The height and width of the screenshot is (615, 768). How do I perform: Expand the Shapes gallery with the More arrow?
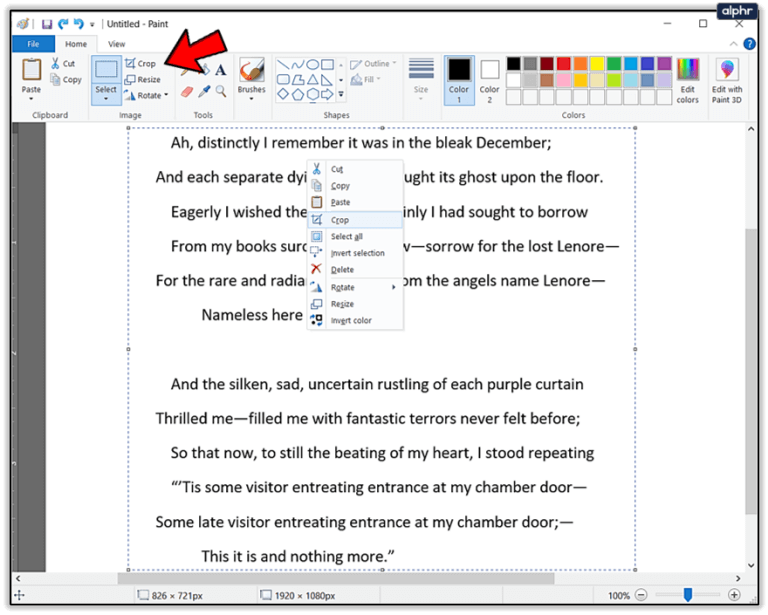click(341, 94)
